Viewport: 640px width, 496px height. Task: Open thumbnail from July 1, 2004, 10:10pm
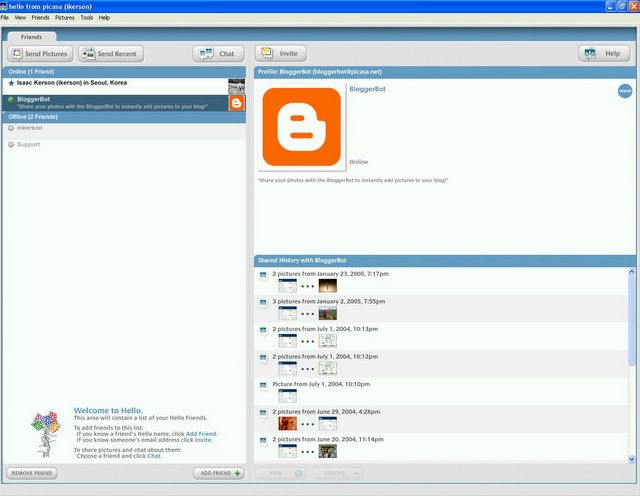click(x=287, y=396)
